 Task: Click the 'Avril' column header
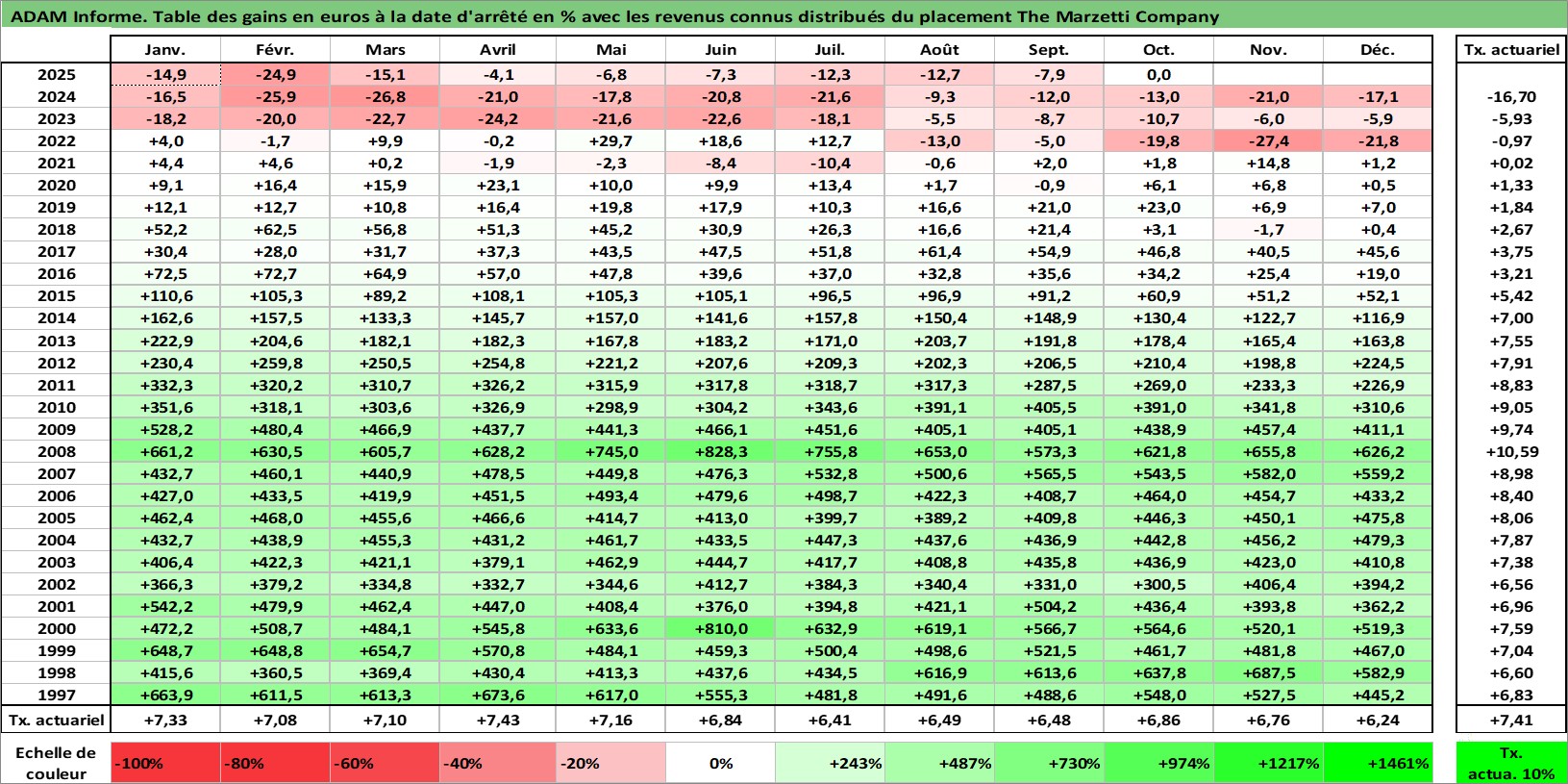point(497,50)
